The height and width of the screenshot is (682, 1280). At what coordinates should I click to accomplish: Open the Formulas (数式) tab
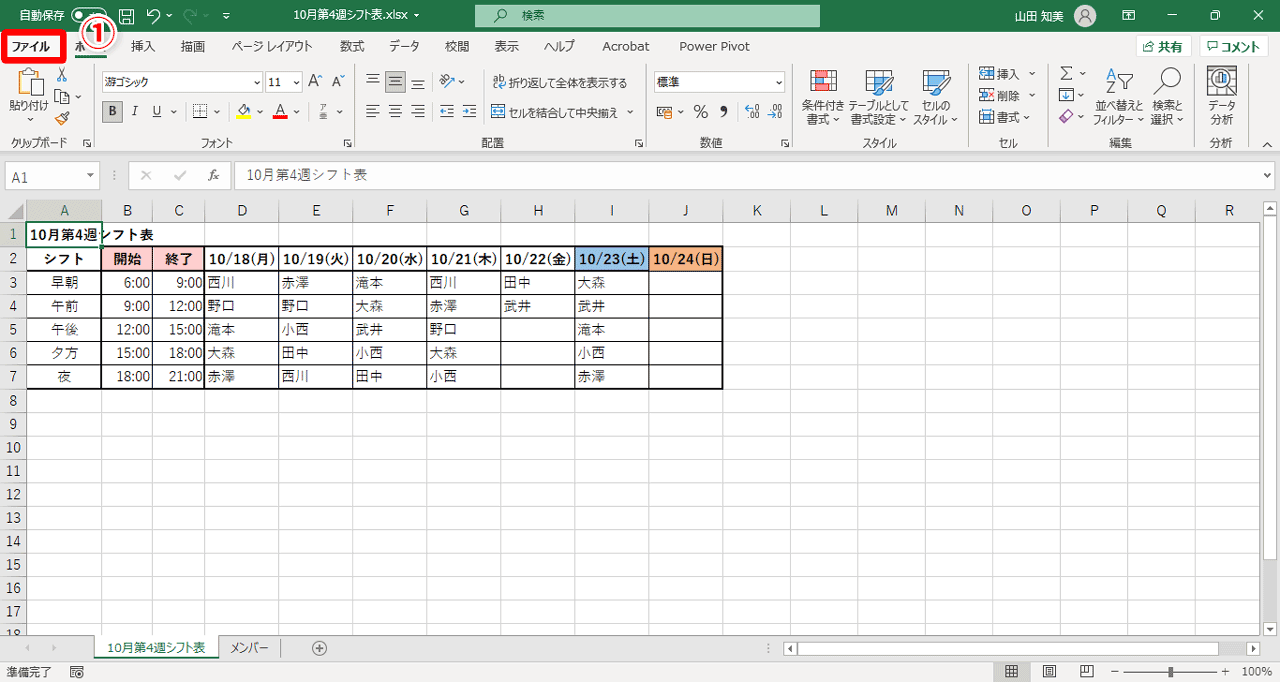pos(352,46)
